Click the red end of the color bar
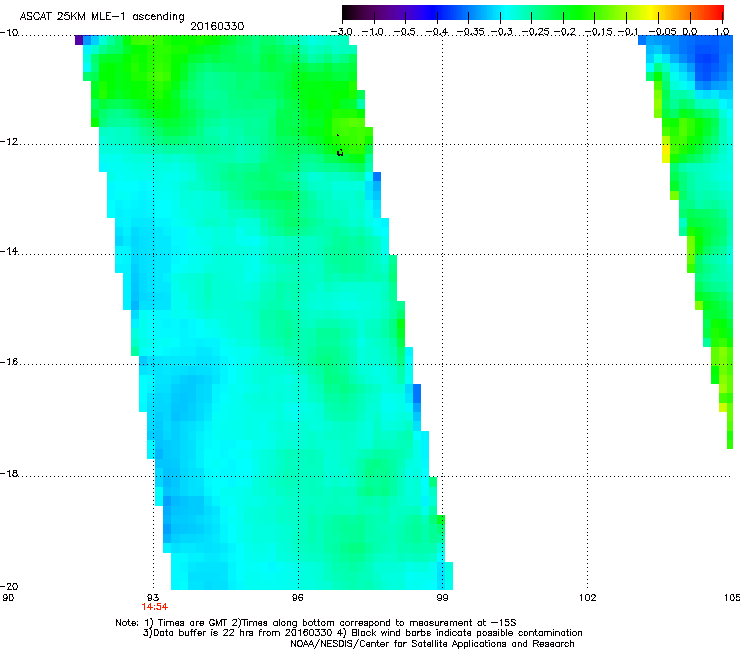The image size is (740, 650). (717, 12)
